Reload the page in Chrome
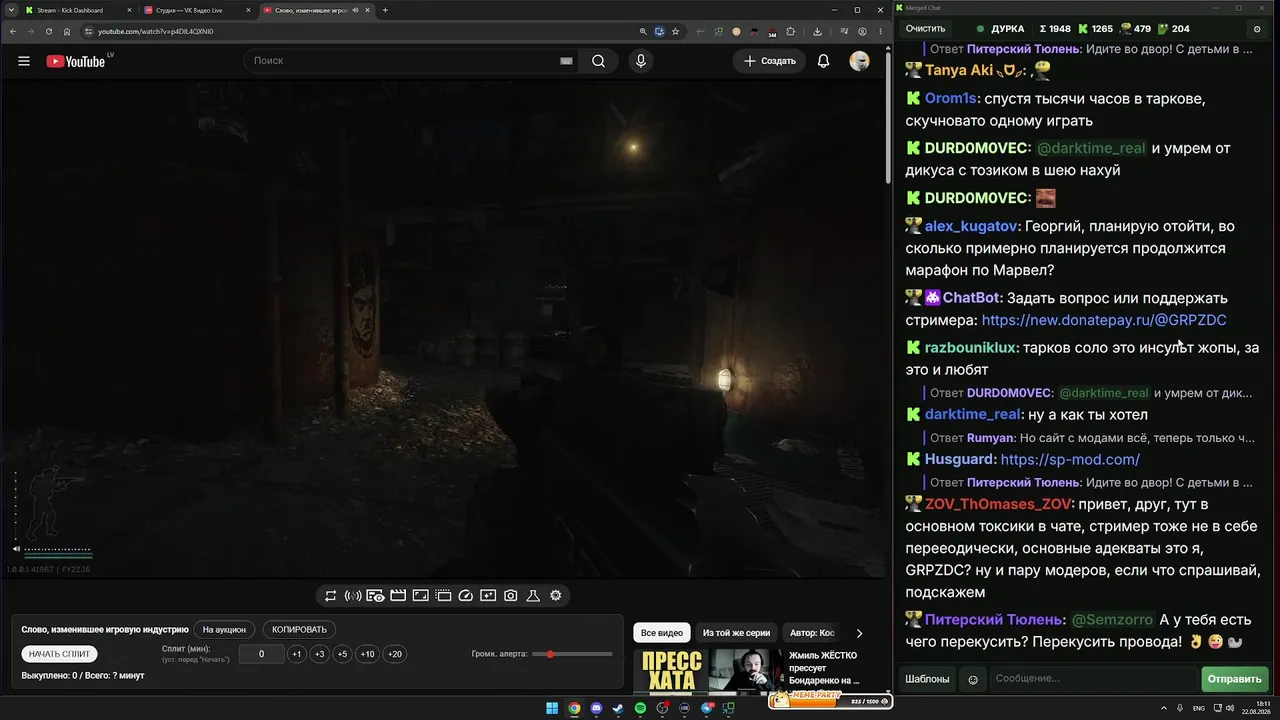The height and width of the screenshot is (720, 1280). click(x=49, y=31)
